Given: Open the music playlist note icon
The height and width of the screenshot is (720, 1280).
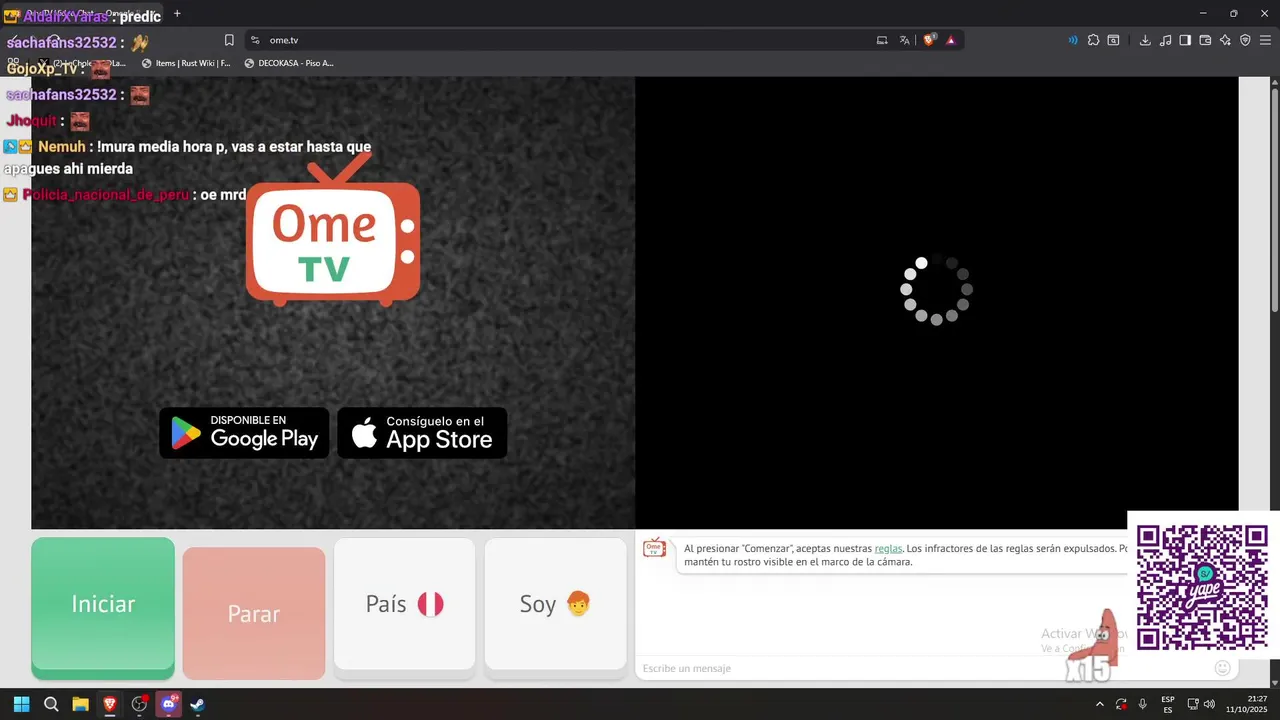Looking at the screenshot, I should coord(1165,40).
